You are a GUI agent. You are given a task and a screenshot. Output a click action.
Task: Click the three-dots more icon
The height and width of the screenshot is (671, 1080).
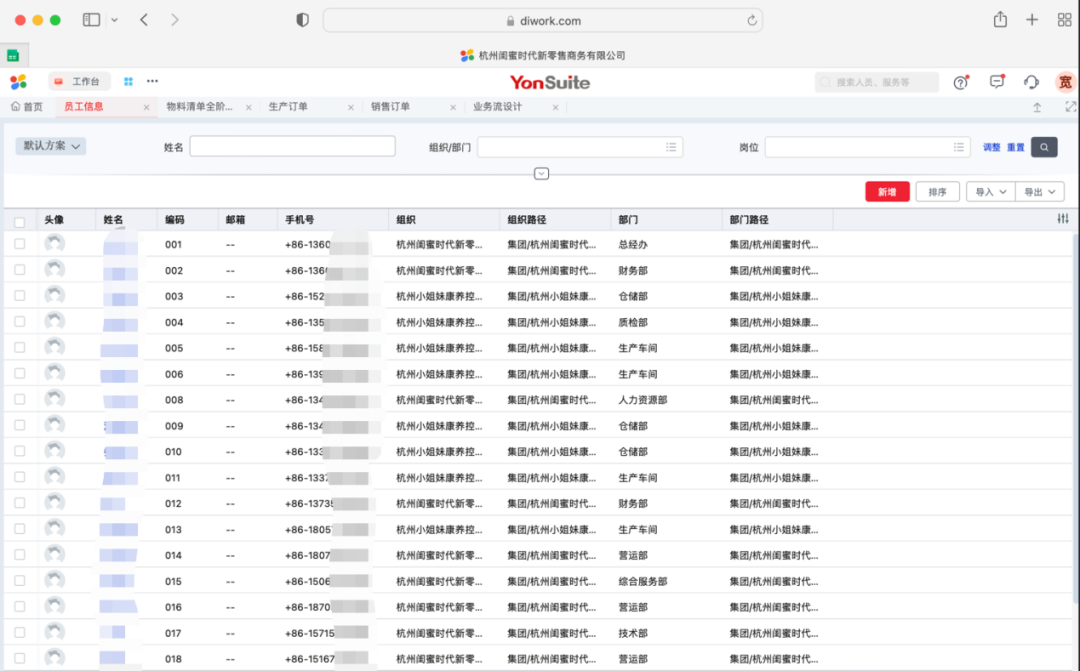pyautogui.click(x=152, y=81)
